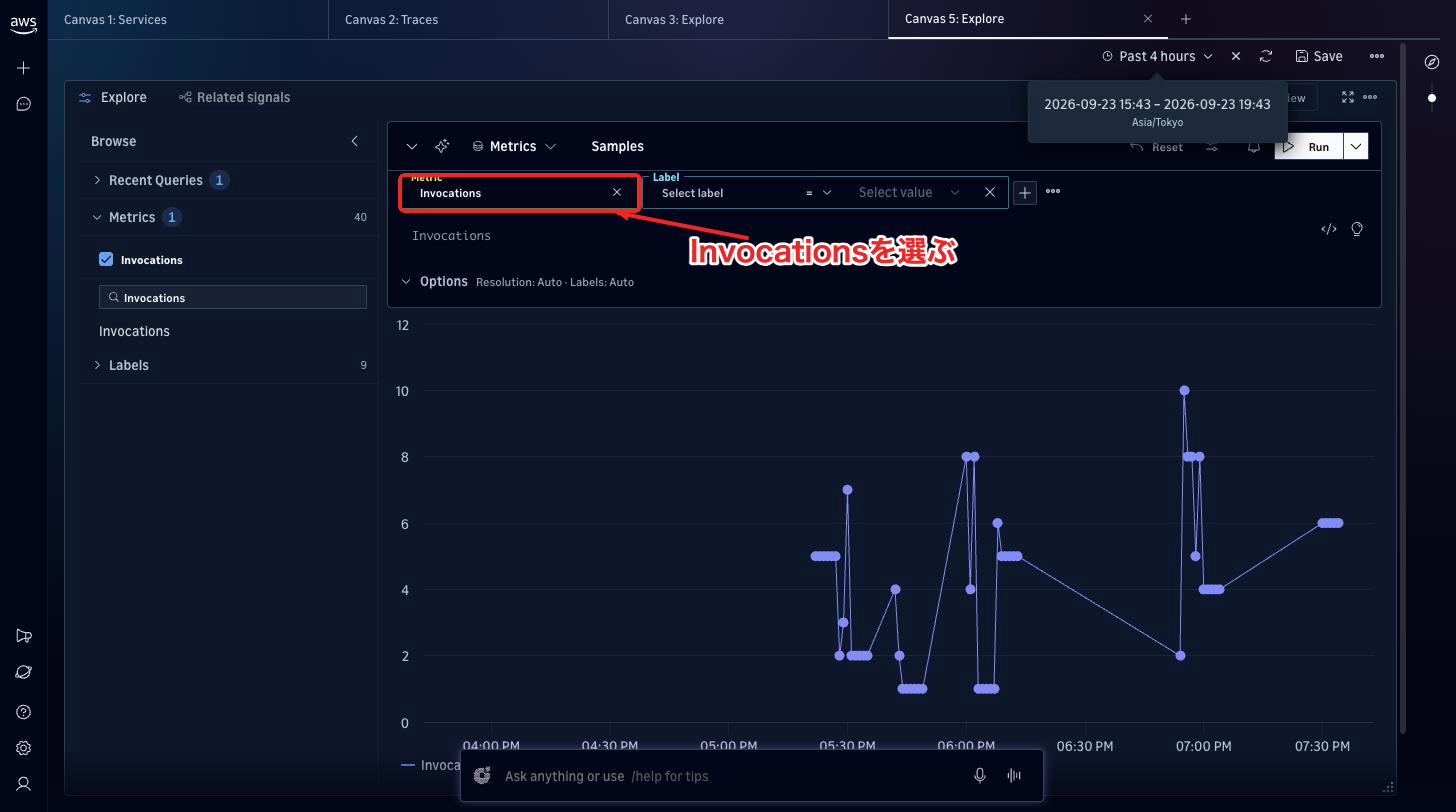Viewport: 1456px width, 812px height.
Task: Click the refresh icon next to the time range
Action: (1266, 56)
